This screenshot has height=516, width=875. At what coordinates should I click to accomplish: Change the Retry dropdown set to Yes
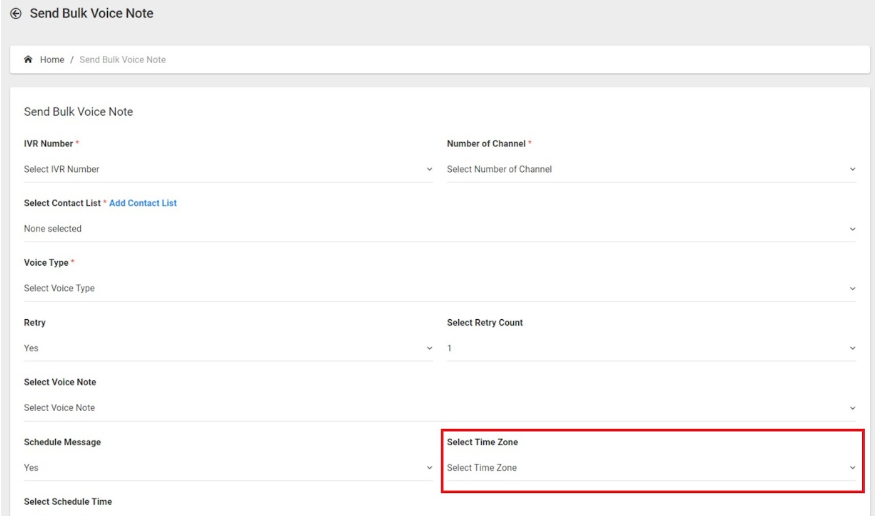[x=228, y=348]
